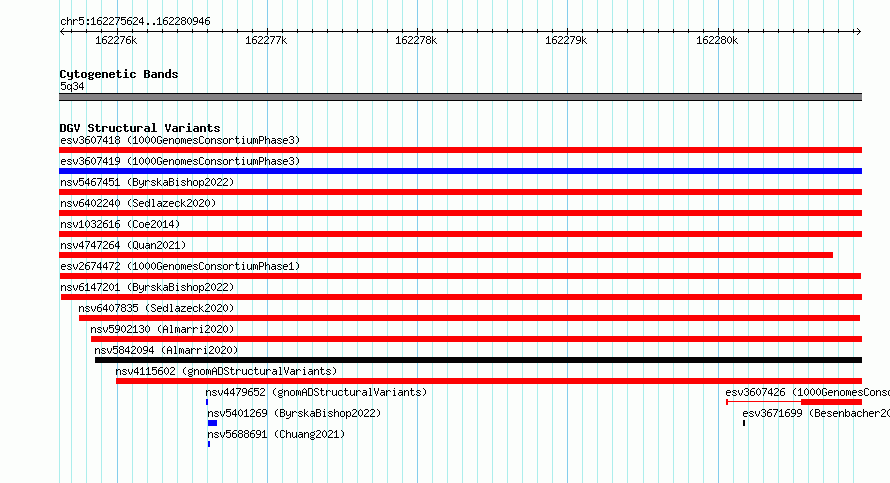The height and width of the screenshot is (483, 890).
Task: Open nsv4479652 (gnomADStructuralVariants) label
Action: pos(316,392)
